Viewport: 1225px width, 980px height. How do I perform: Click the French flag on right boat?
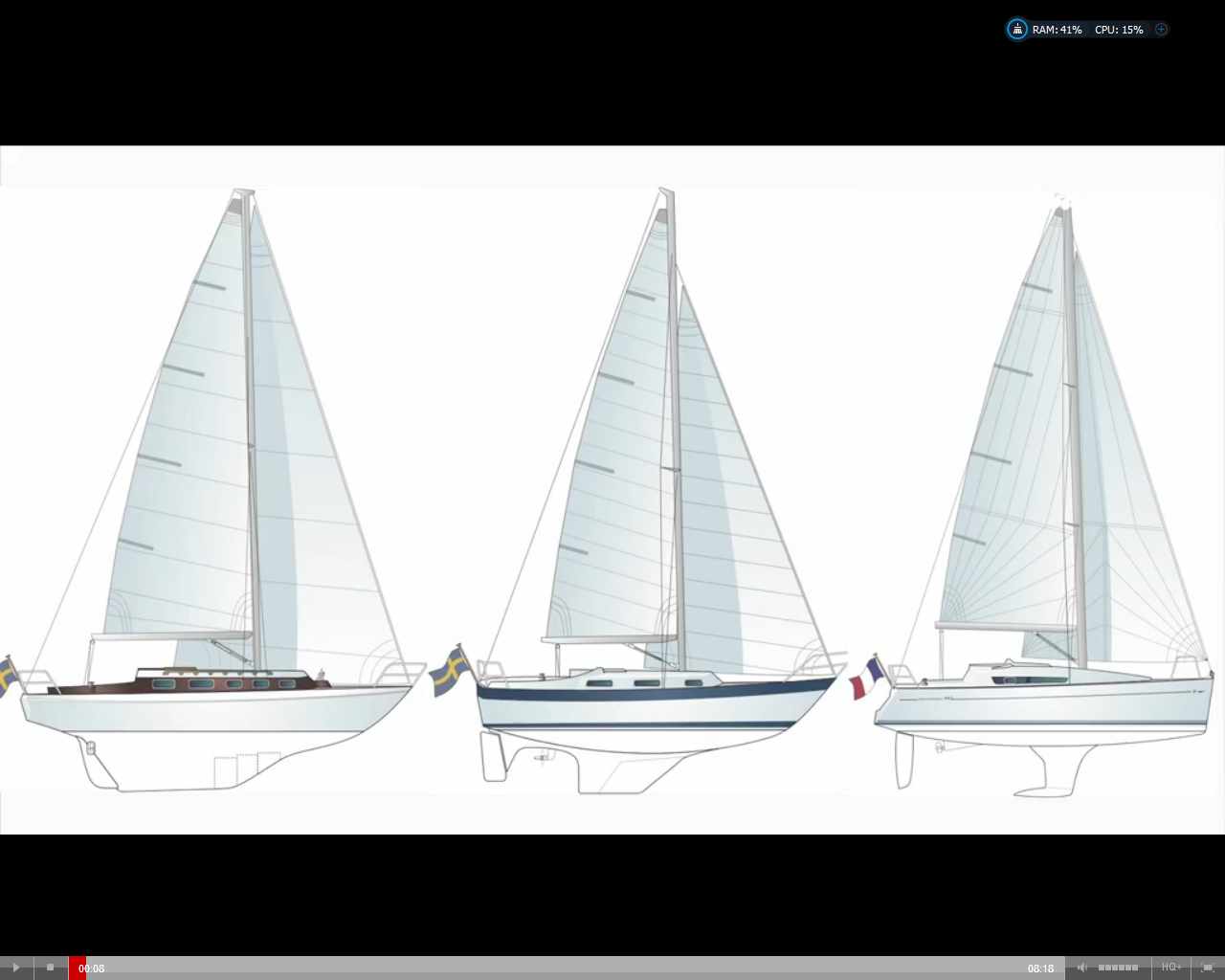click(866, 679)
